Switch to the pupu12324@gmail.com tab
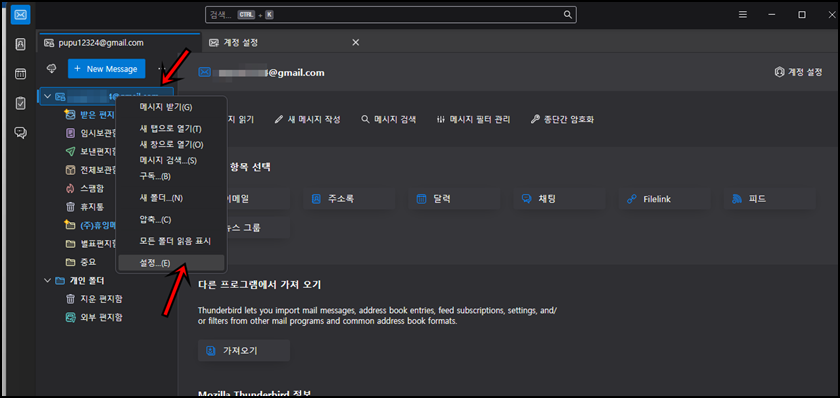The image size is (840, 398). (119, 42)
